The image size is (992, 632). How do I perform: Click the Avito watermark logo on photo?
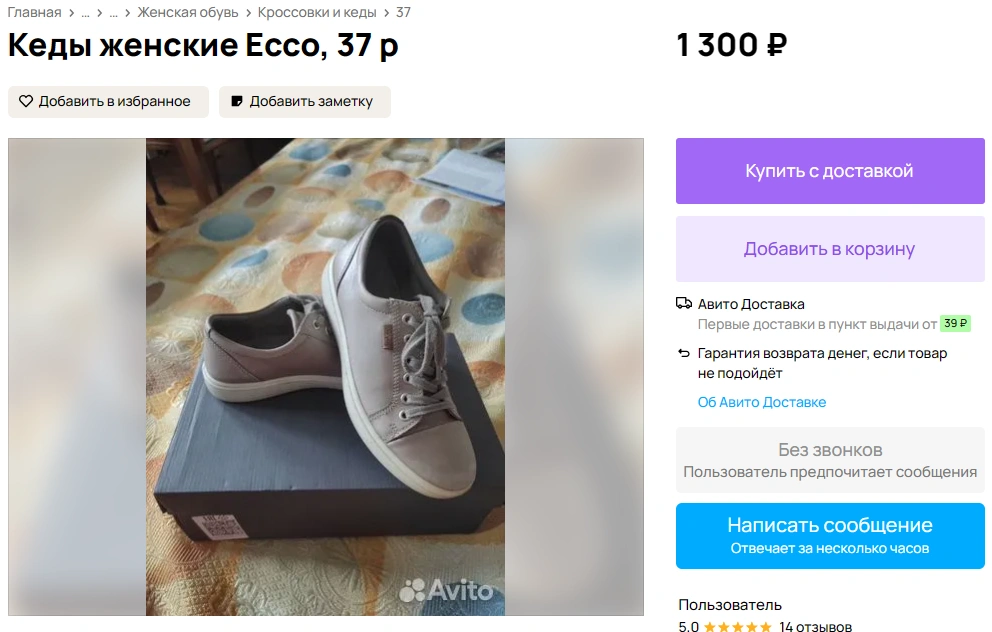[x=446, y=590]
